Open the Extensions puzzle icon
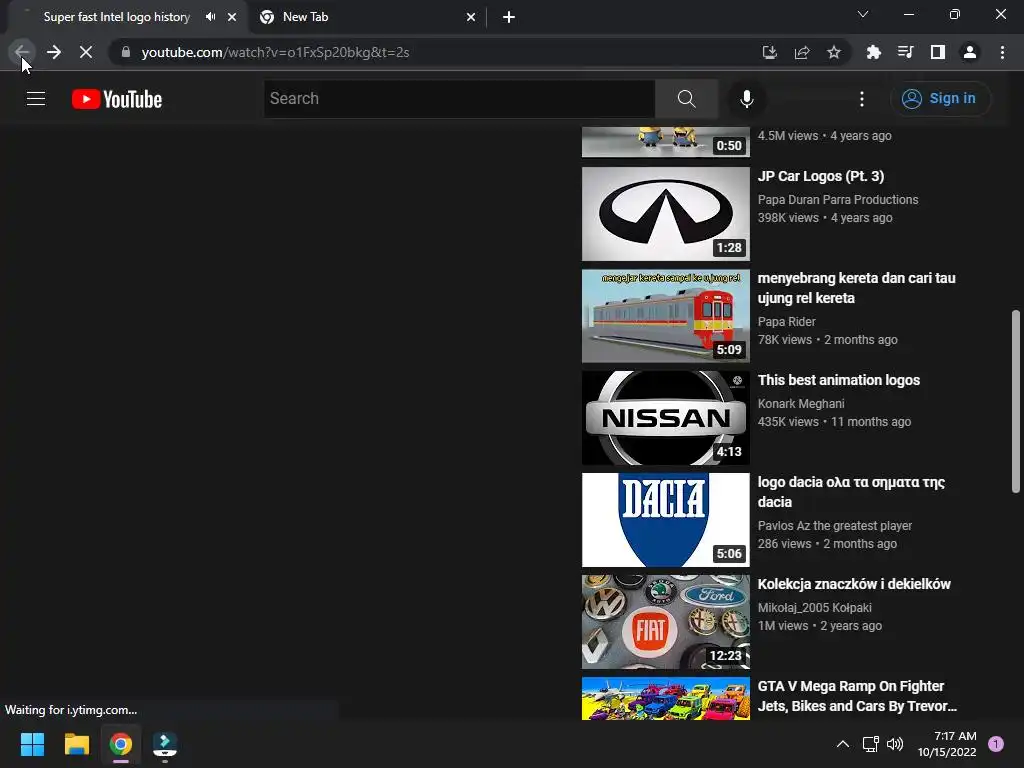 873,52
